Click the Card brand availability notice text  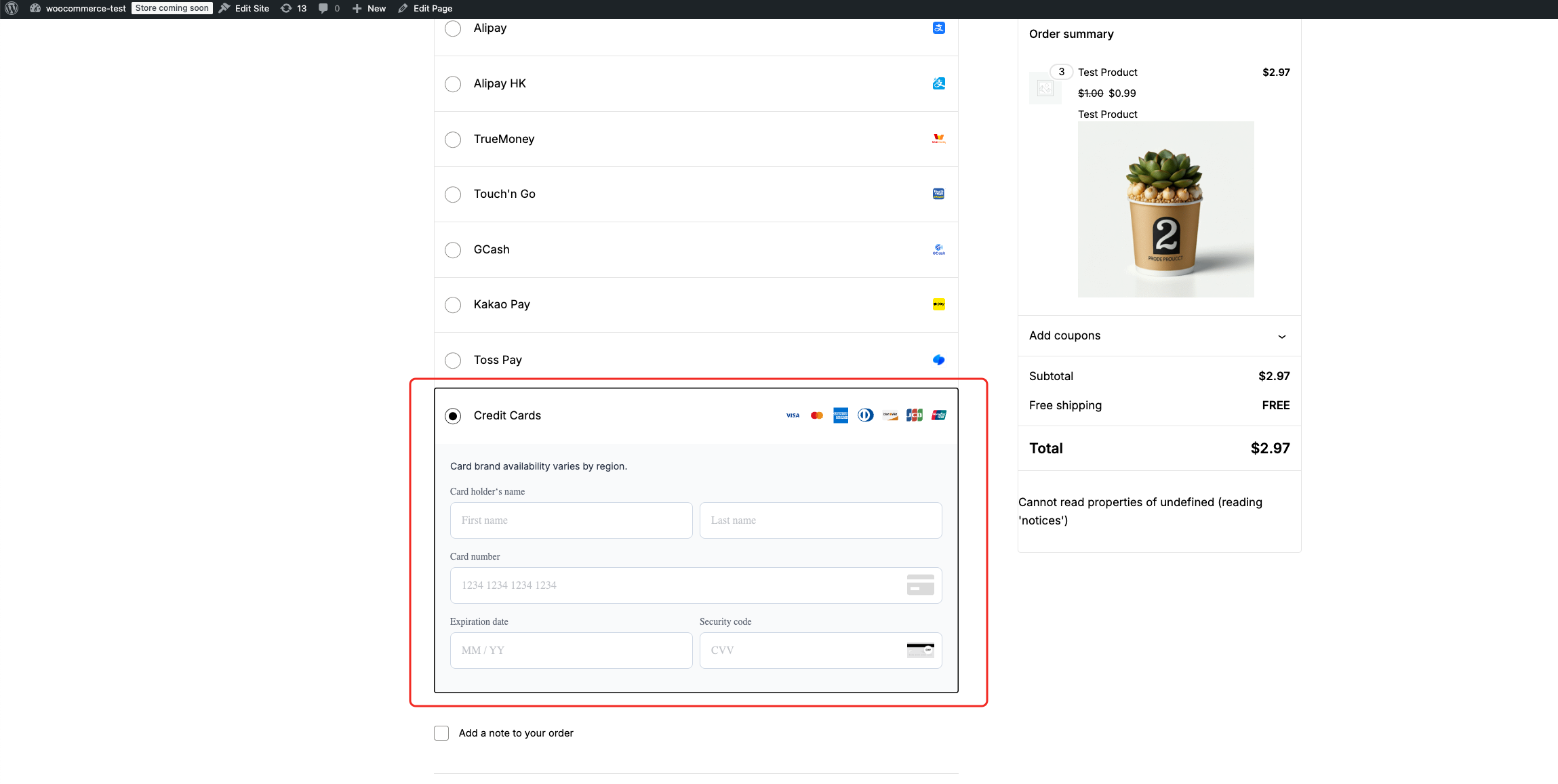538,466
